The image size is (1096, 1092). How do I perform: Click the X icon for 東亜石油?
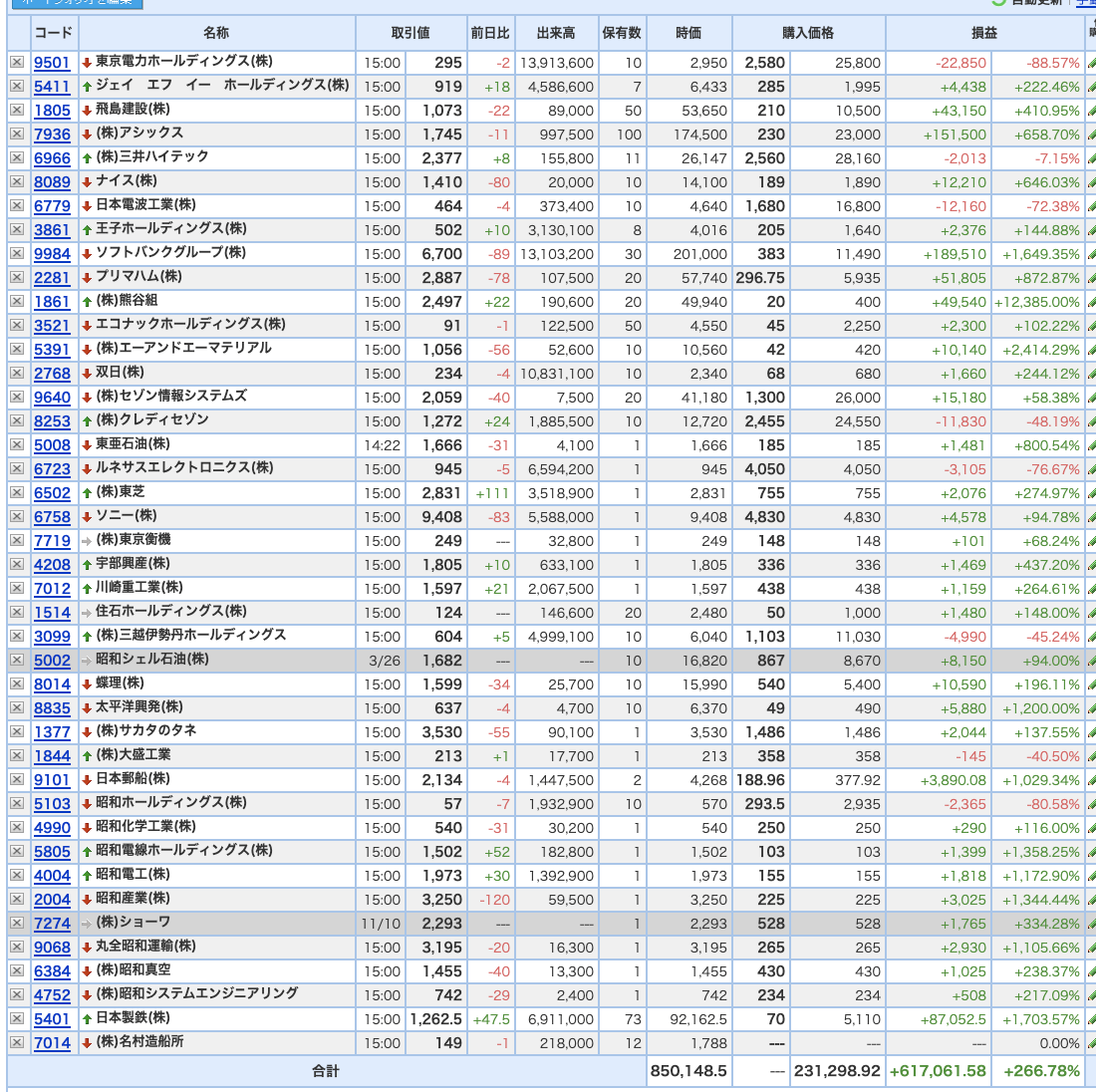coord(17,444)
